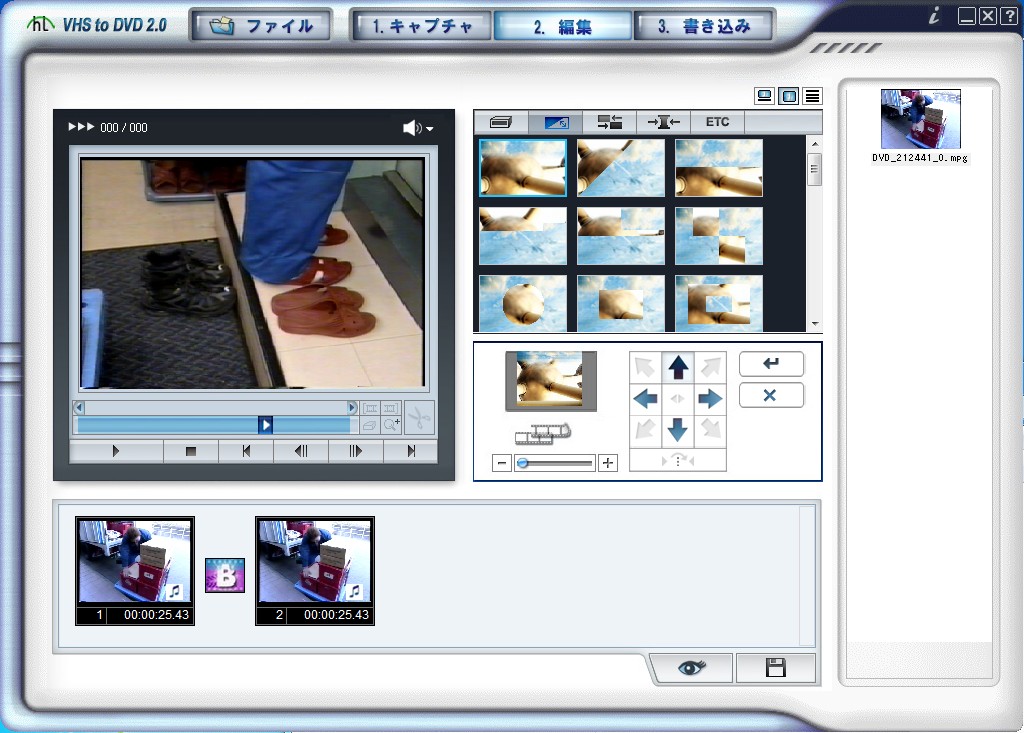Open the volume dropdown in the player
The width and height of the screenshot is (1024, 733).
coord(430,129)
